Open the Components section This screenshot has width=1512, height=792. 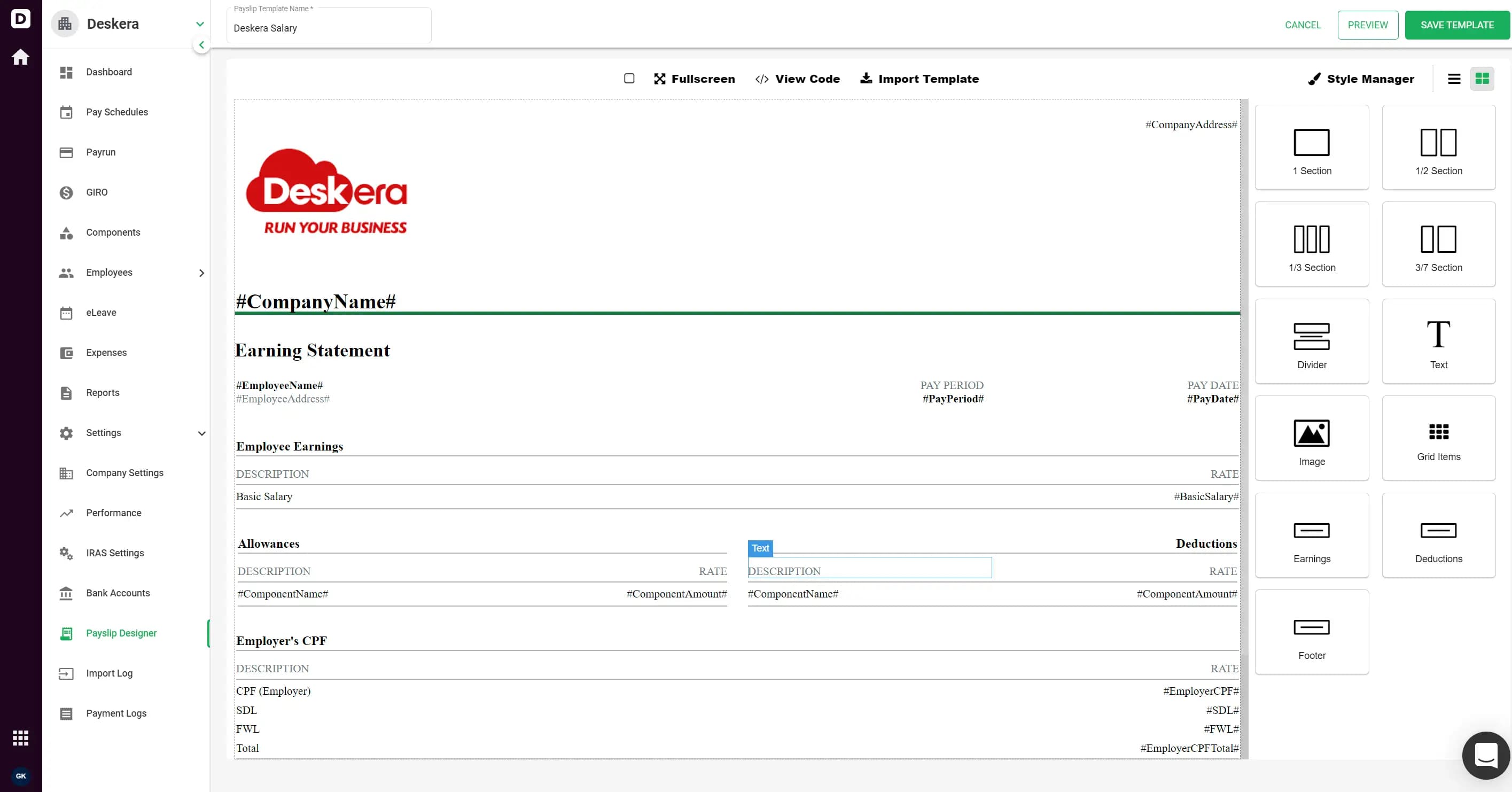[x=112, y=232]
